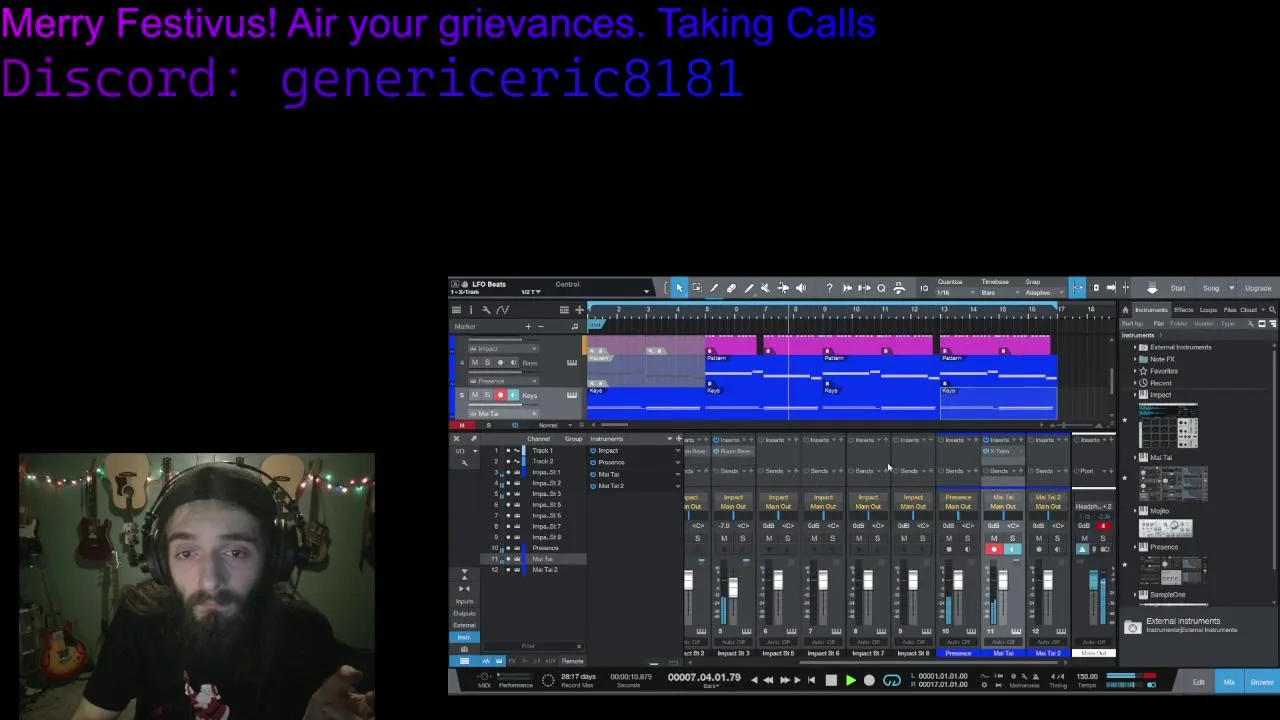
Task: Toggle the IQ input quantize icon
Action: click(924, 288)
